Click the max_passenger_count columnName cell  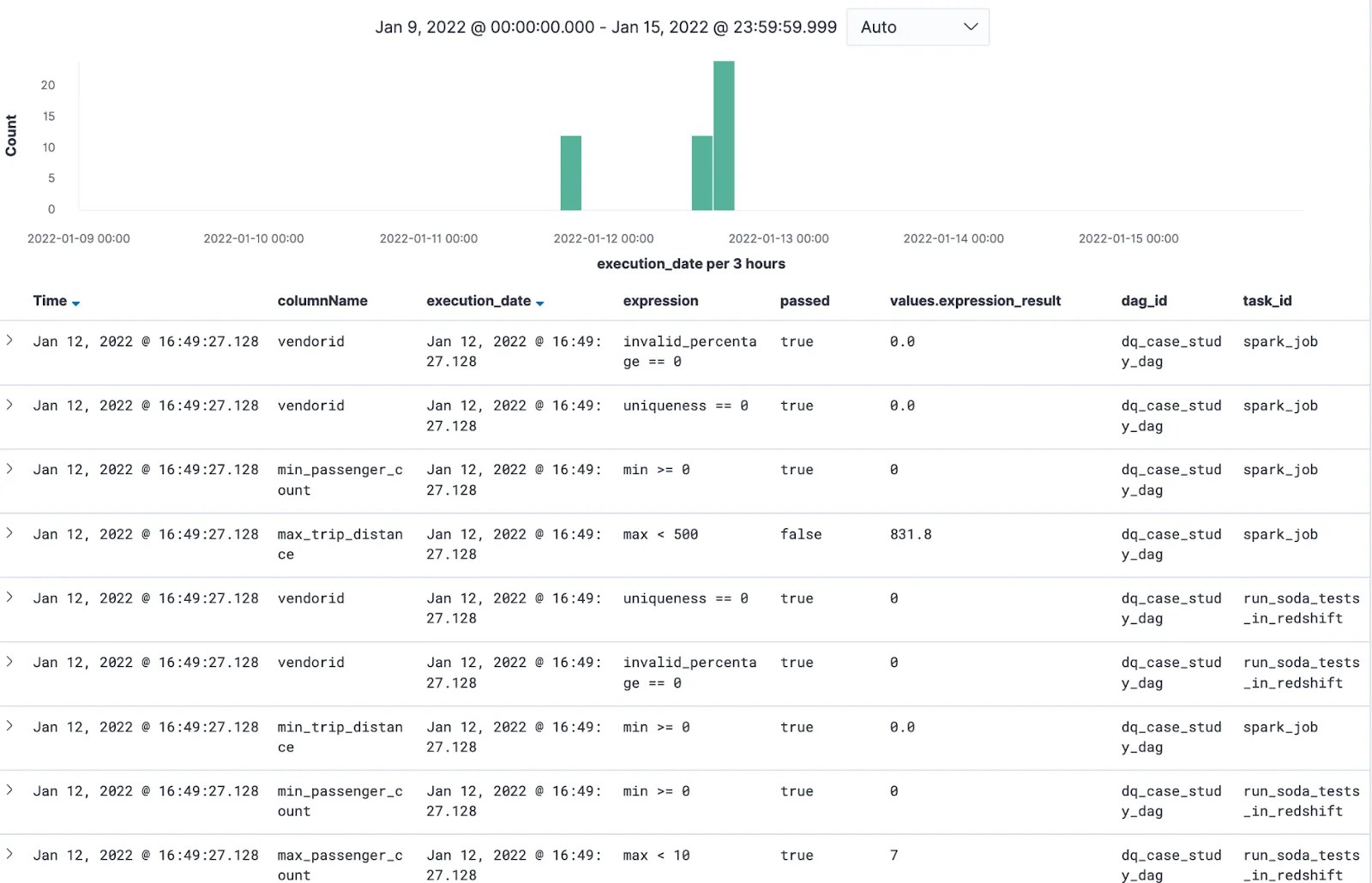point(340,865)
